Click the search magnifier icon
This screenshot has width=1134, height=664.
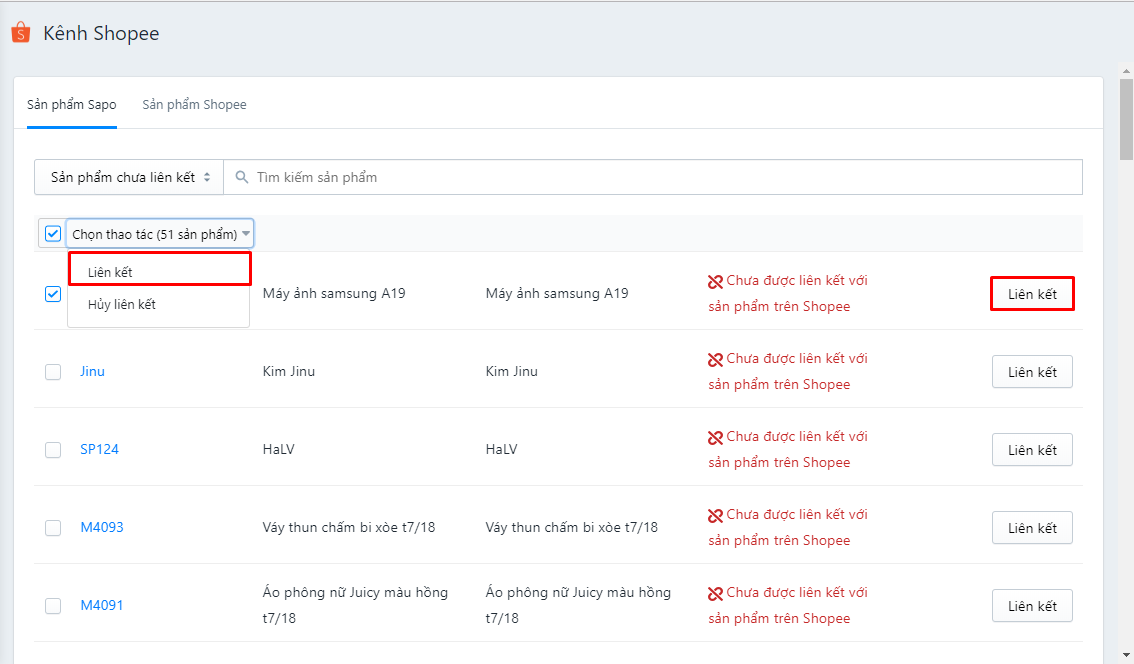(x=242, y=176)
